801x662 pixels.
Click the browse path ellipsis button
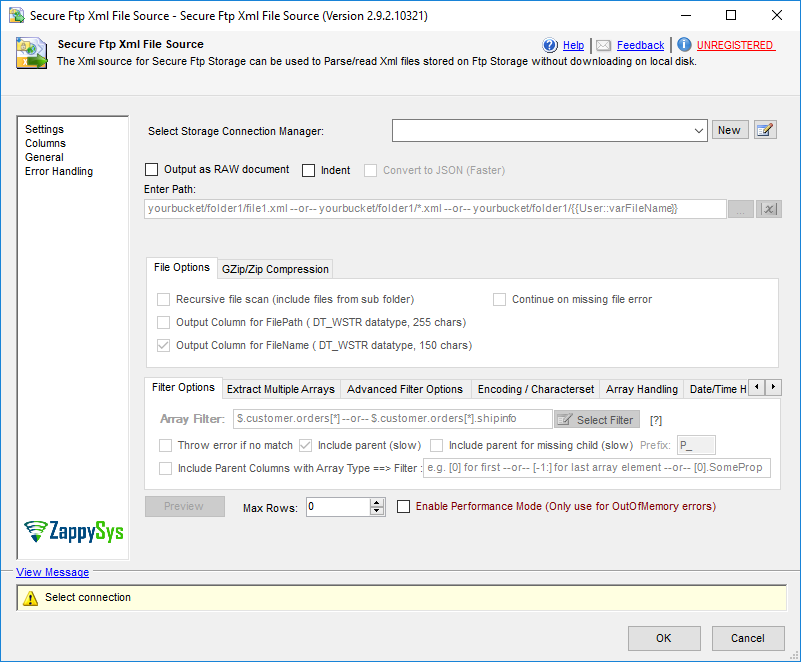tap(741, 209)
